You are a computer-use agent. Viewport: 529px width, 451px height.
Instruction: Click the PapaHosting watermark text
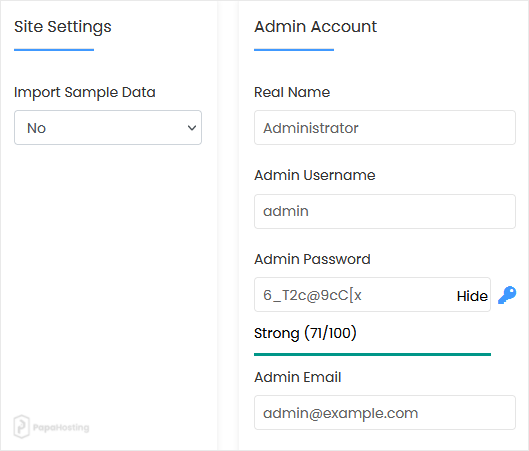point(61,427)
